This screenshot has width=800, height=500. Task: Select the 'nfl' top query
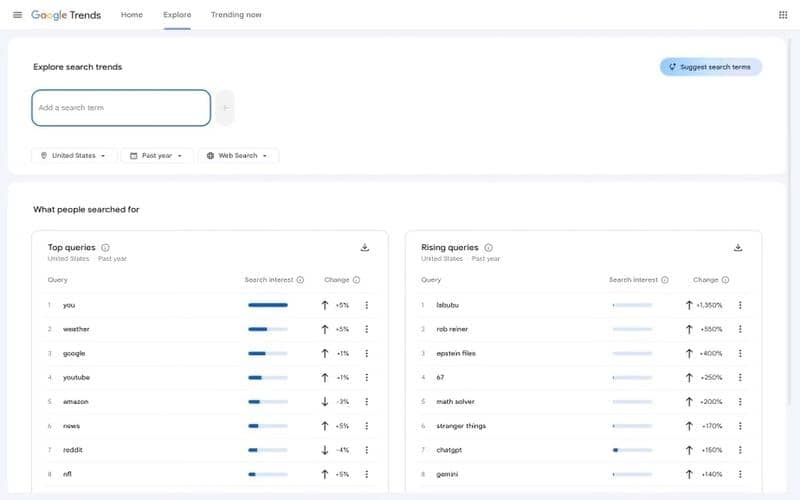click(x=67, y=474)
